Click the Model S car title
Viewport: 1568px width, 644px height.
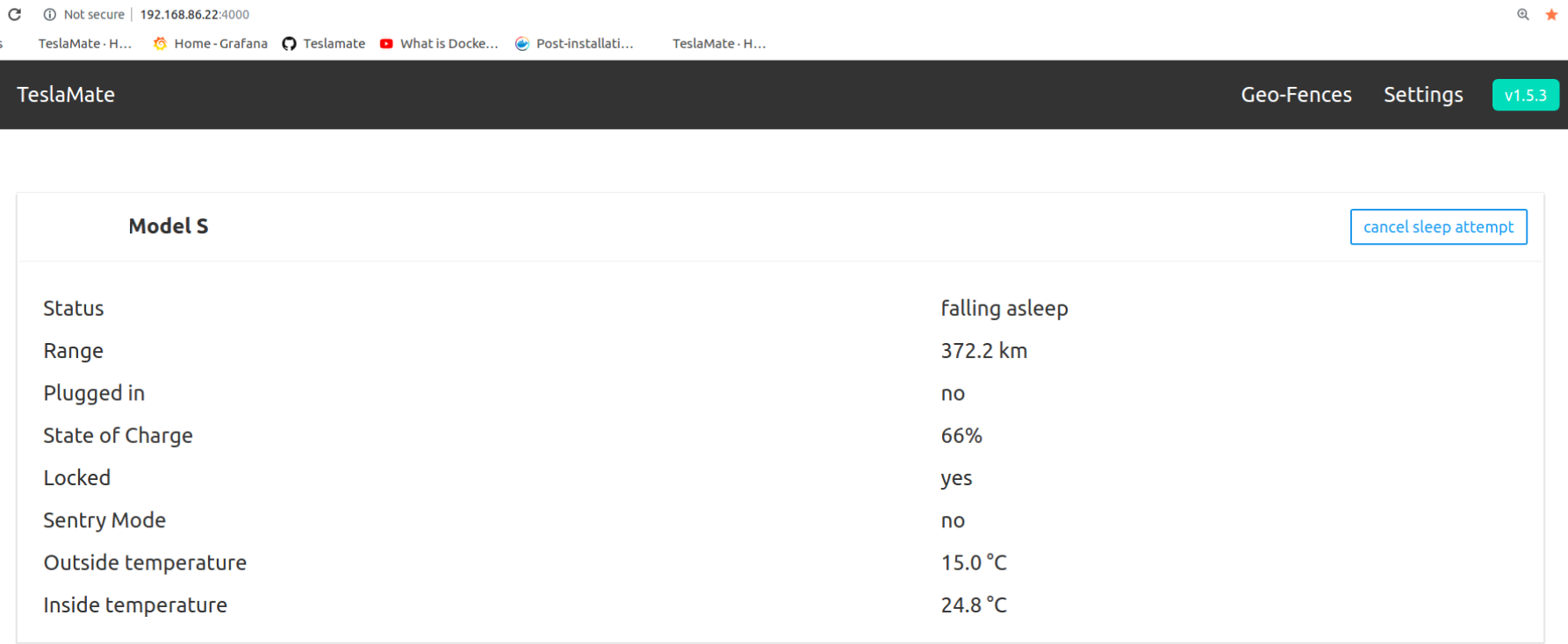pyautogui.click(x=169, y=225)
